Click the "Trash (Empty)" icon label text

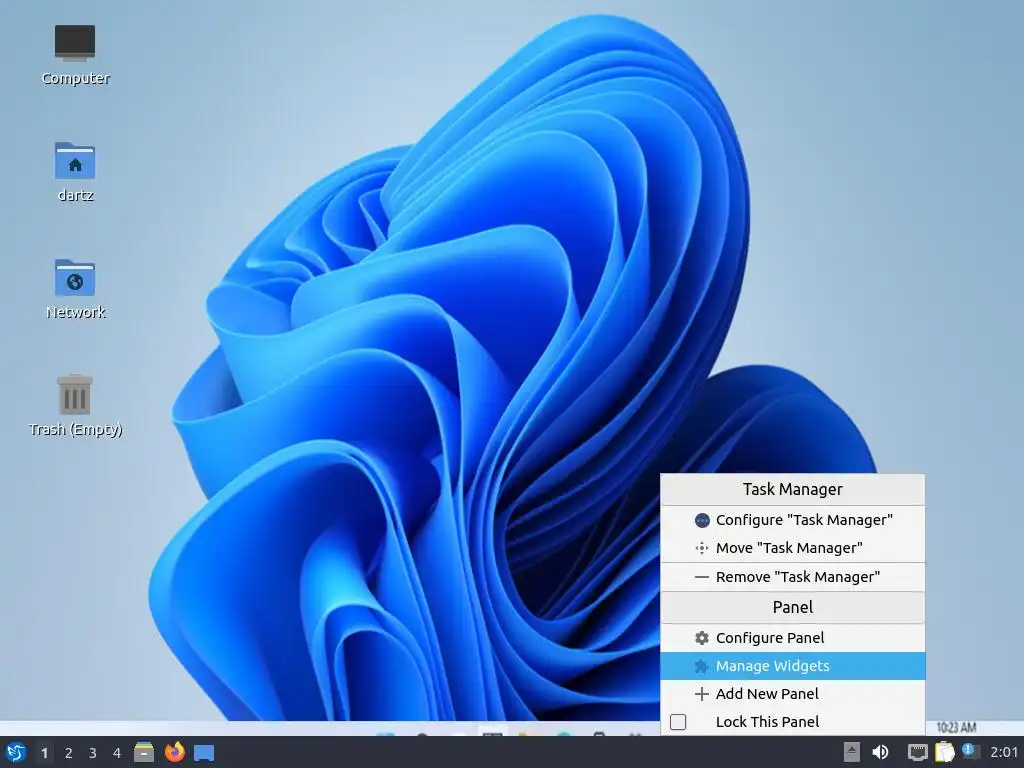76,429
